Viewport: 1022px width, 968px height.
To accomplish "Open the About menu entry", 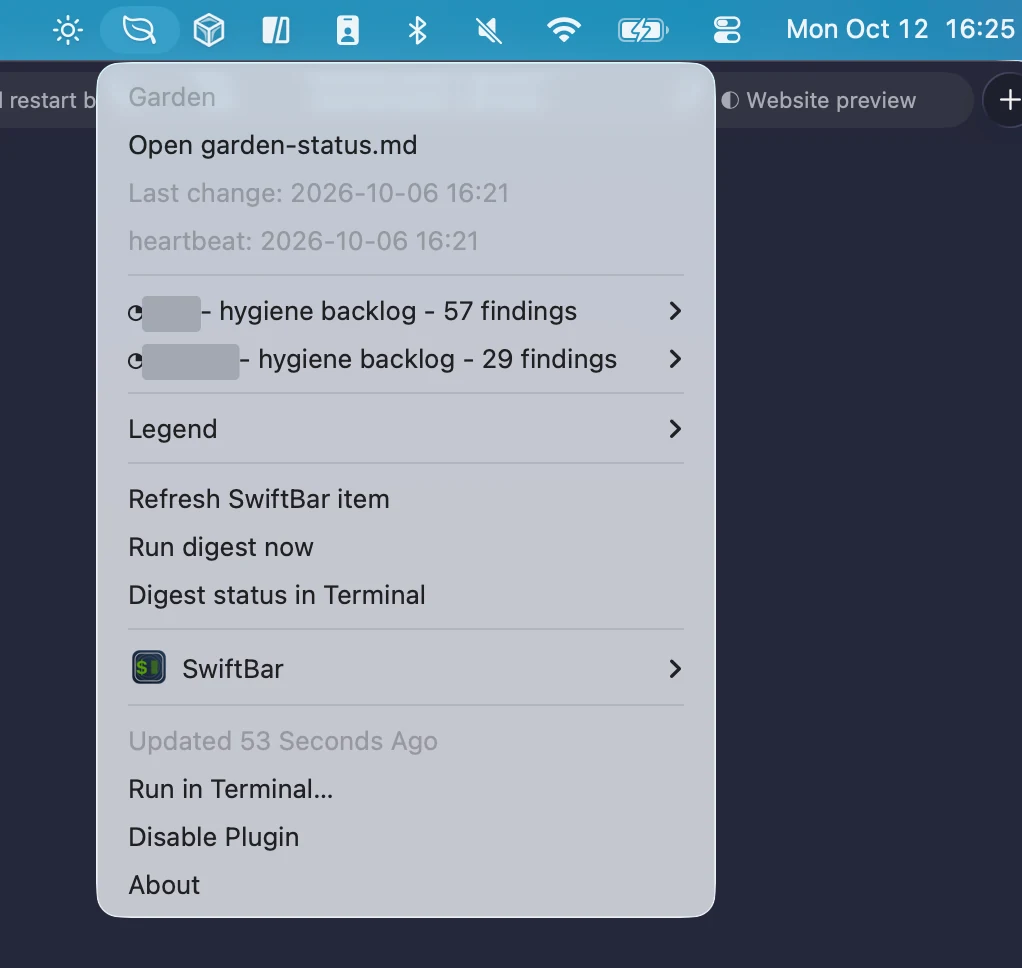I will (x=405, y=885).
